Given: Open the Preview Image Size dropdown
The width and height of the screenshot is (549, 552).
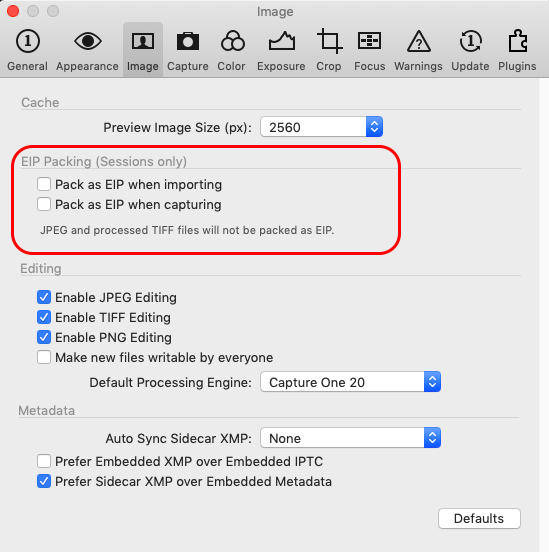Looking at the screenshot, I should [x=322, y=127].
